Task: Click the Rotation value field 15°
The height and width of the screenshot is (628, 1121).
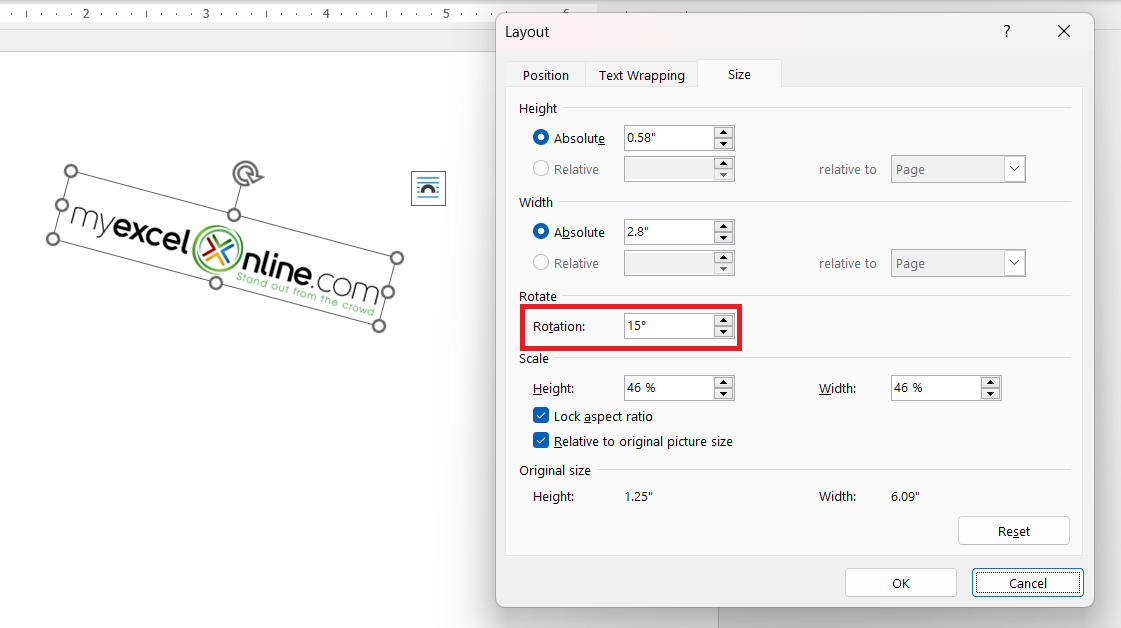Action: pos(668,325)
